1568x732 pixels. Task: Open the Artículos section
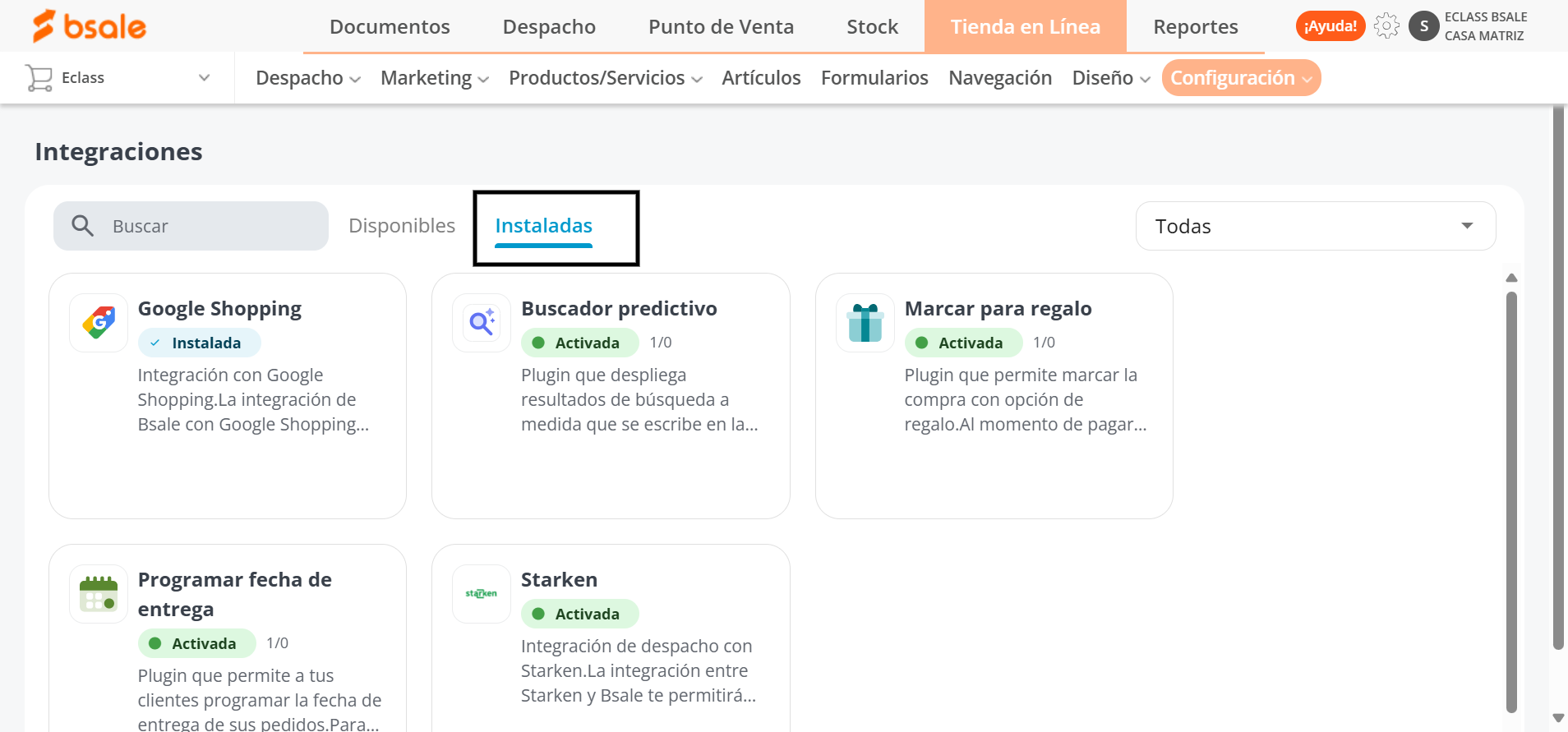[761, 78]
